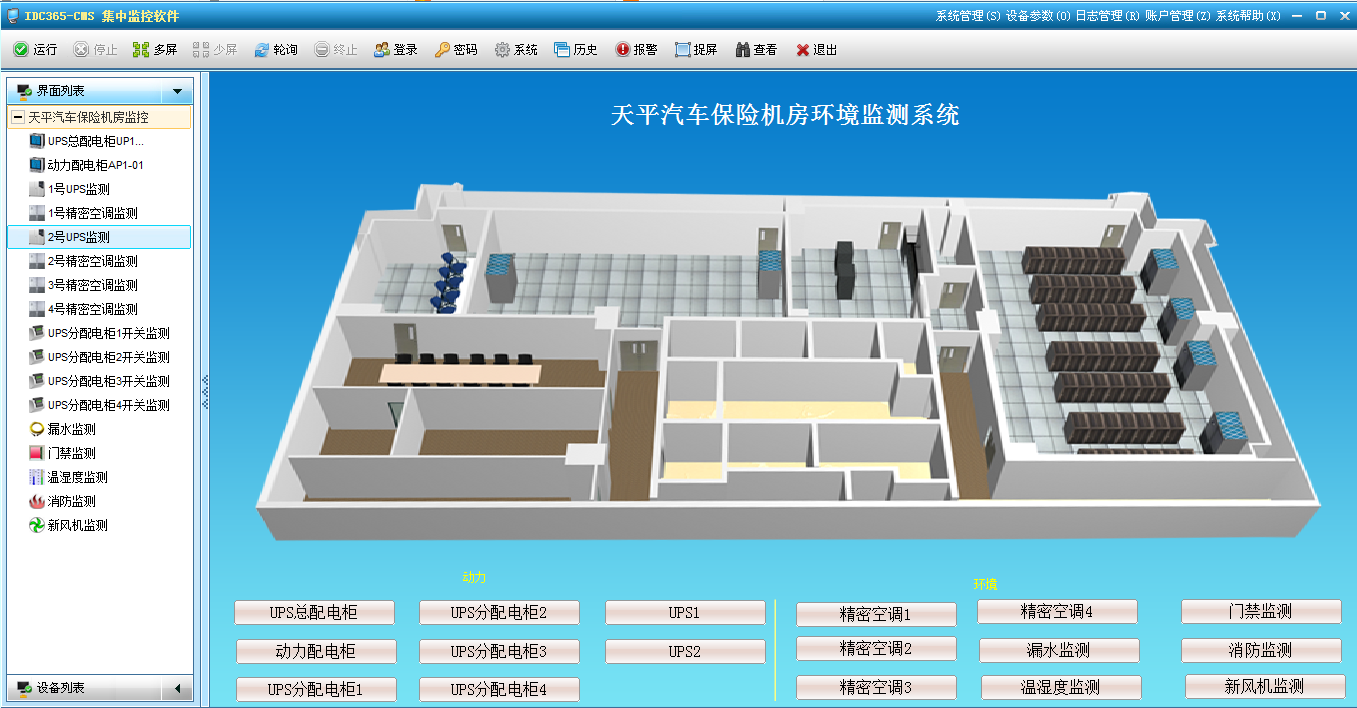Open the 系统 system gear icon
This screenshot has width=1357, height=708.
point(502,50)
